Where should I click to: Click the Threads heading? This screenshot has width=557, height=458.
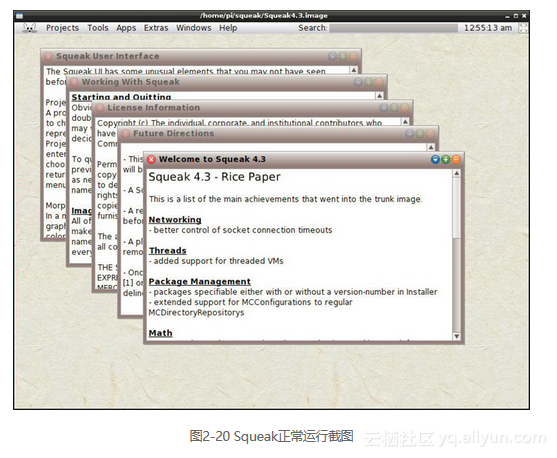point(168,251)
